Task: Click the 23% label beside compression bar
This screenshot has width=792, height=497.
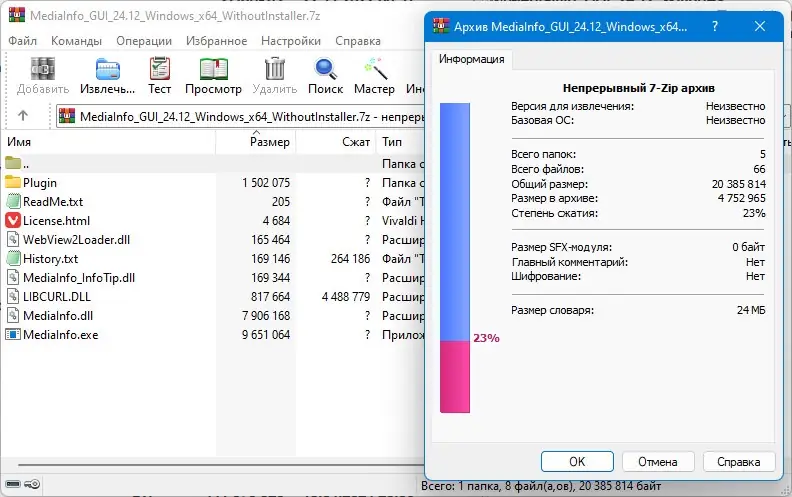Action: (x=486, y=338)
